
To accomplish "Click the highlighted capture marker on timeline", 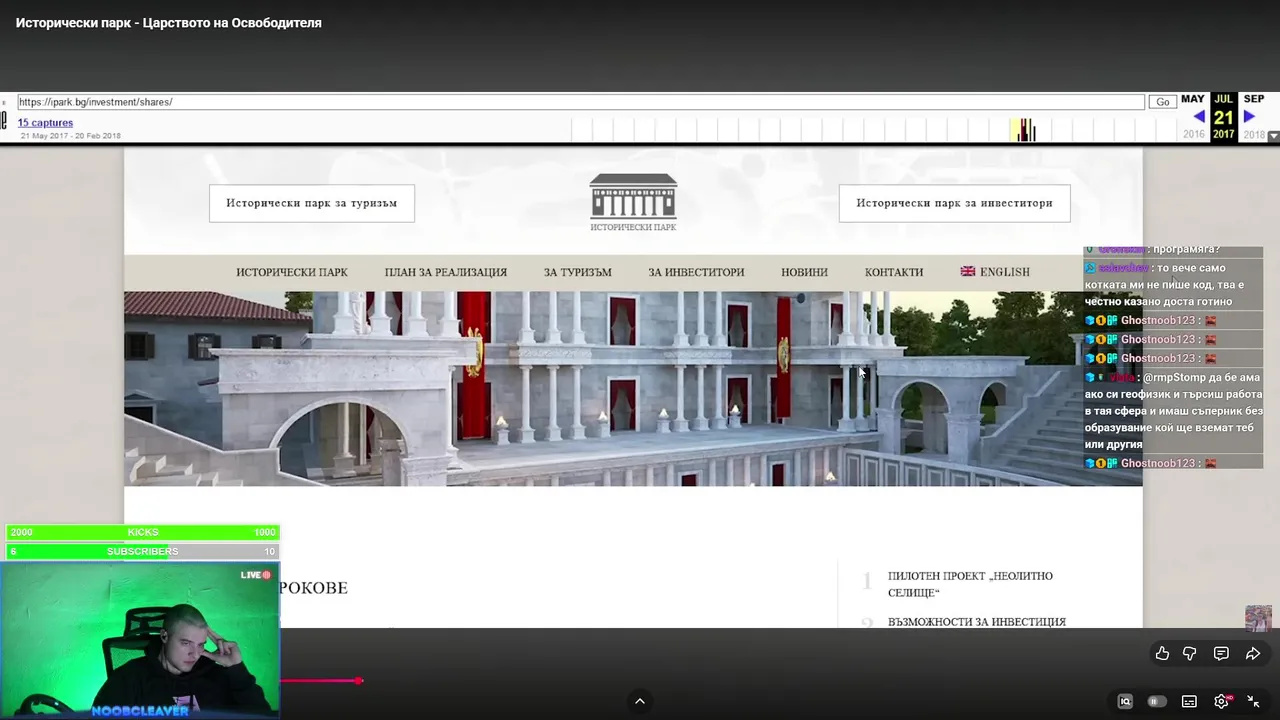I will [1023, 130].
